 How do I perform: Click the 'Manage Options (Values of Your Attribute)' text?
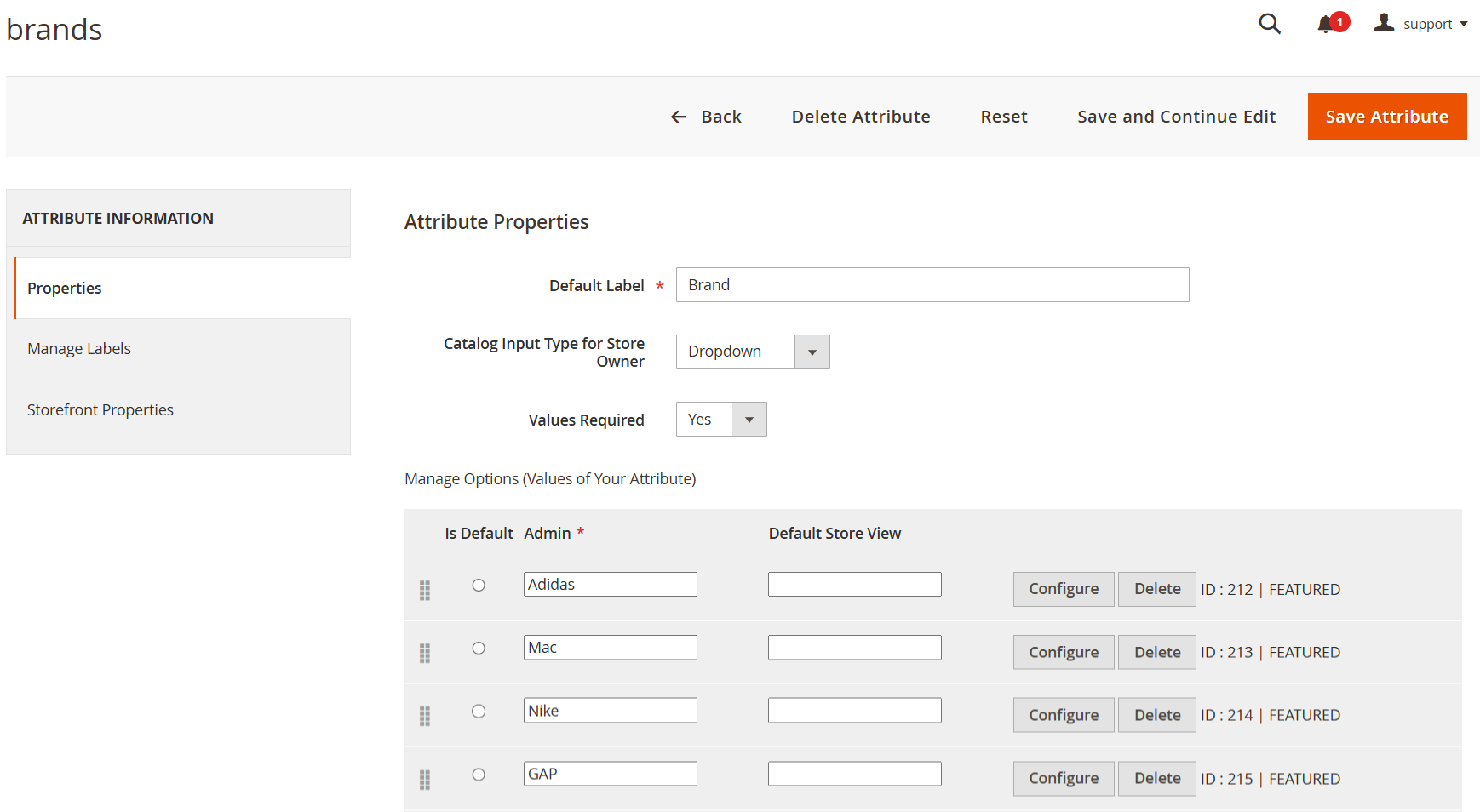(x=550, y=479)
